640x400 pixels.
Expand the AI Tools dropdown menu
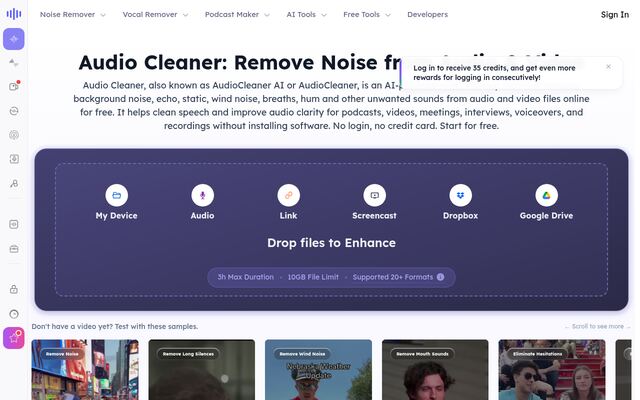[307, 15]
